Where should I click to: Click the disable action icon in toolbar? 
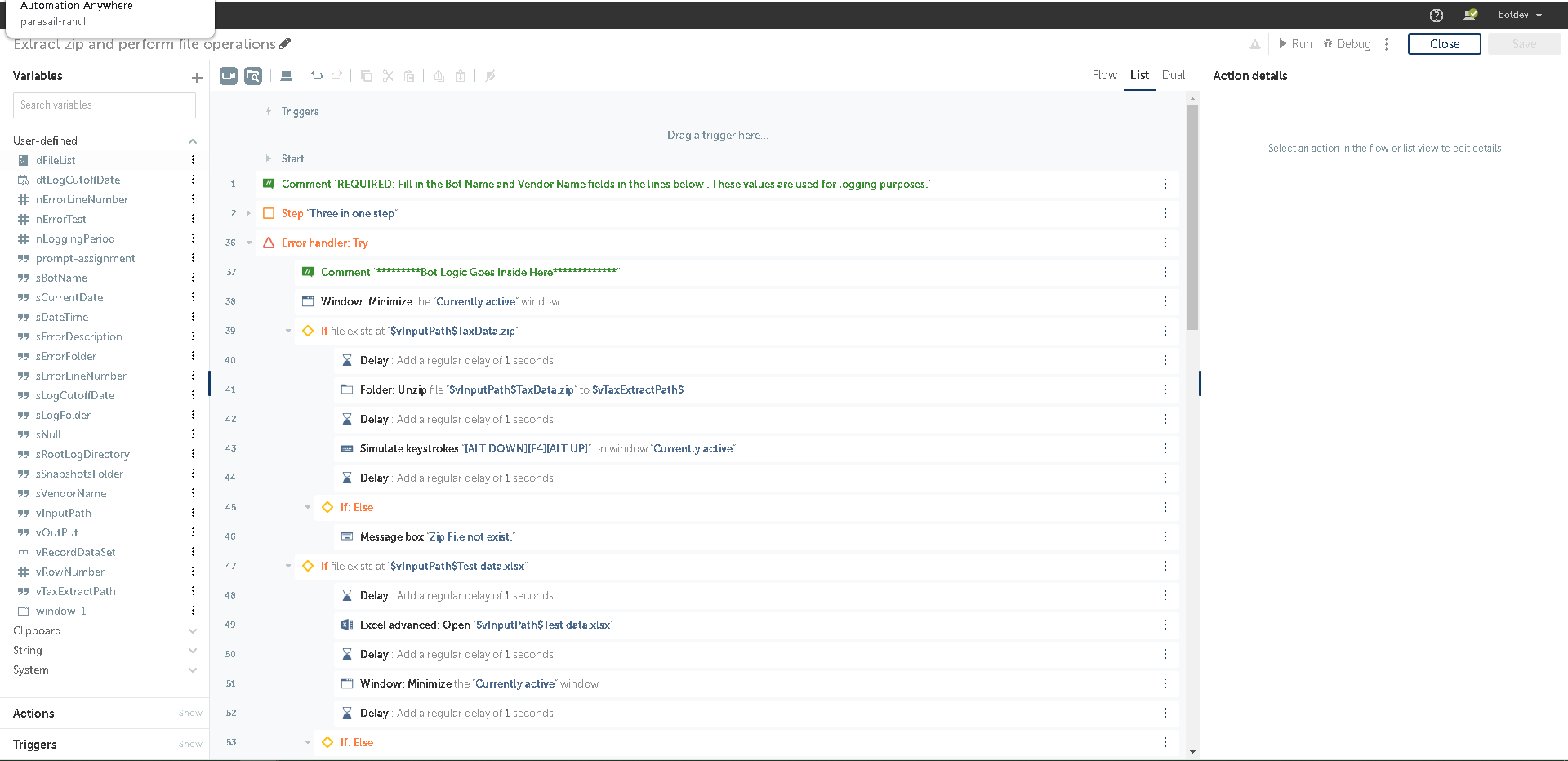click(490, 76)
